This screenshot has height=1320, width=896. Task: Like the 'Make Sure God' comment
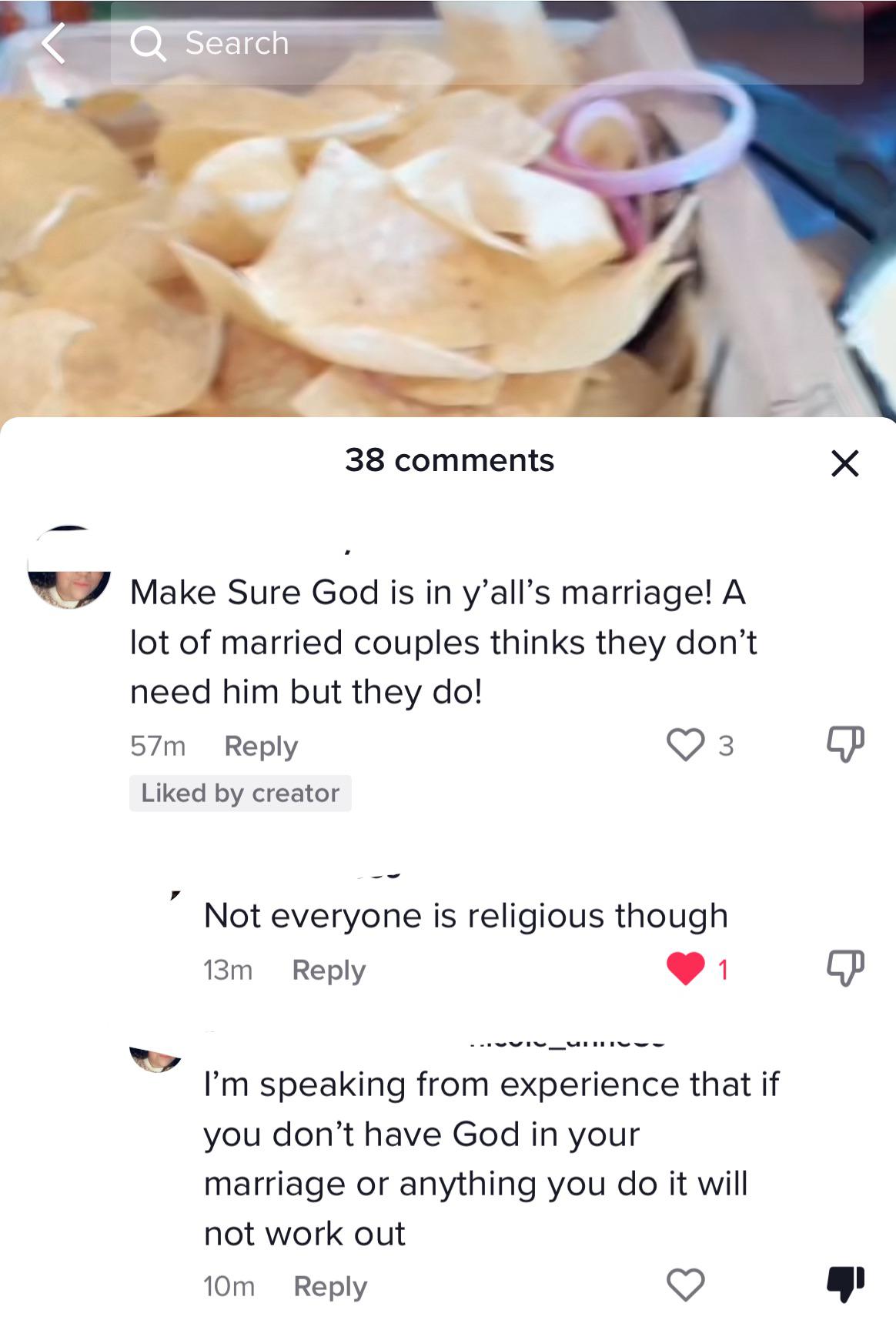pos(685,745)
